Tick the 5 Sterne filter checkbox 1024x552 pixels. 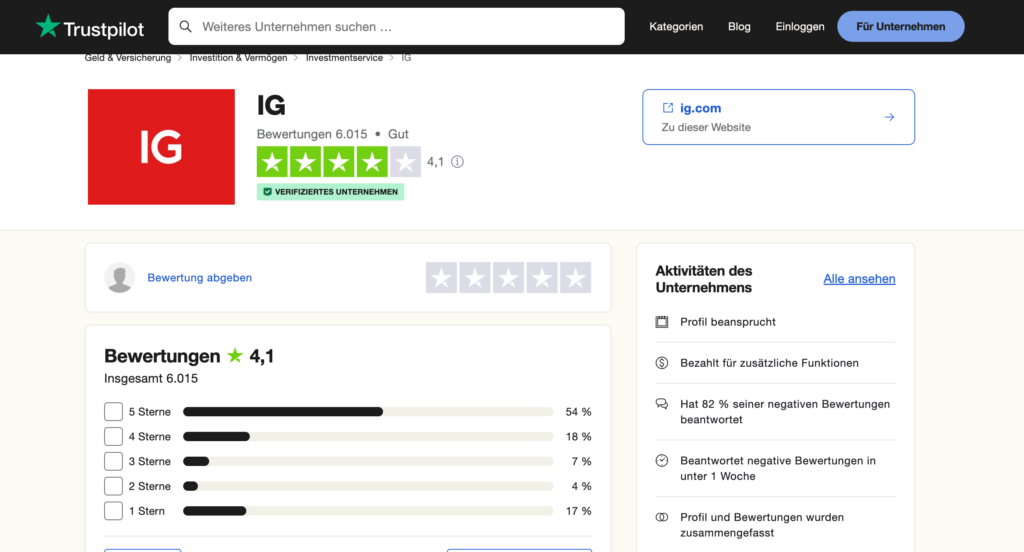tap(114, 412)
